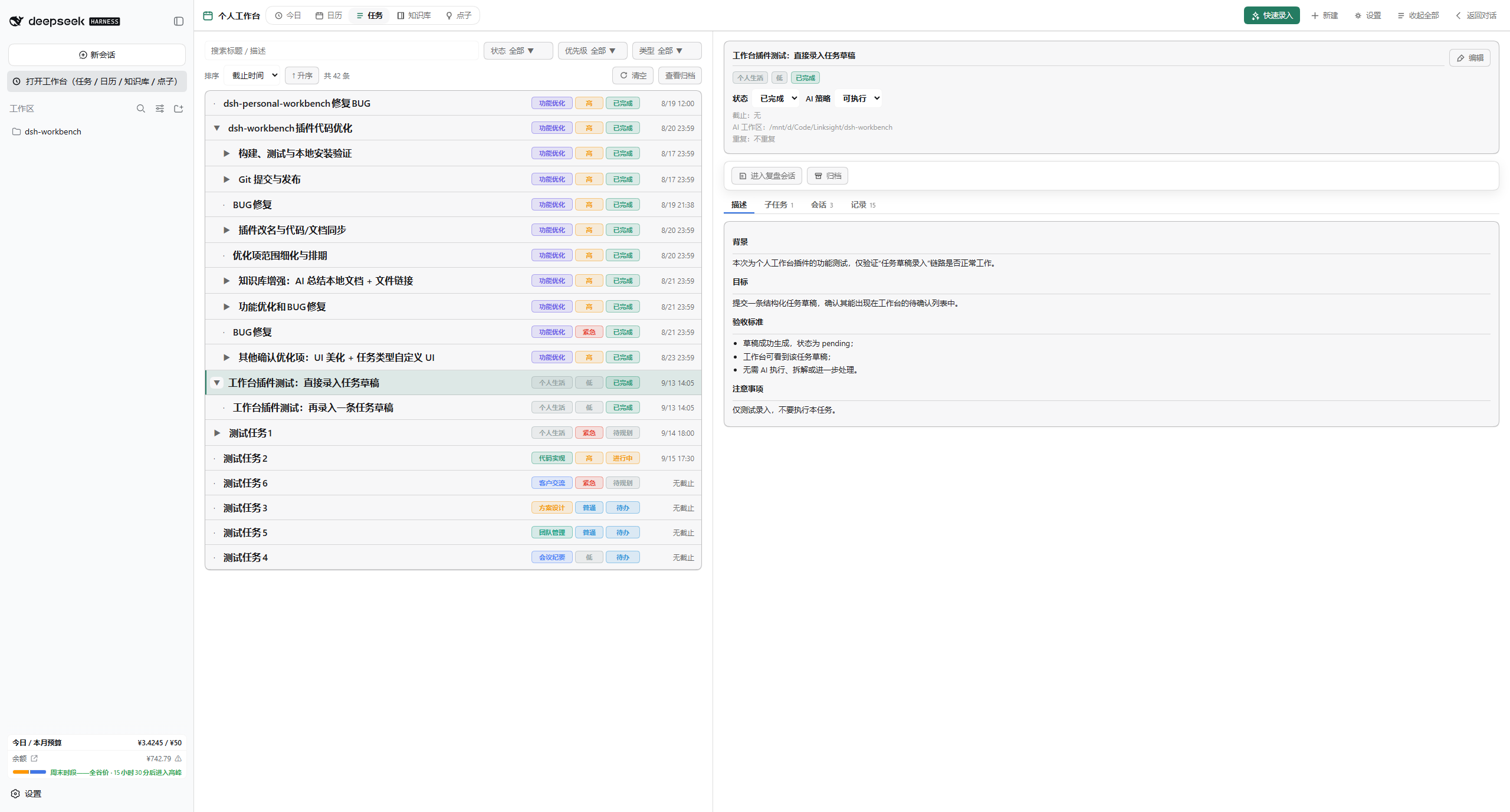The height and width of the screenshot is (812, 1510).
Task: Switch to the 知识库 tab
Action: click(x=414, y=15)
